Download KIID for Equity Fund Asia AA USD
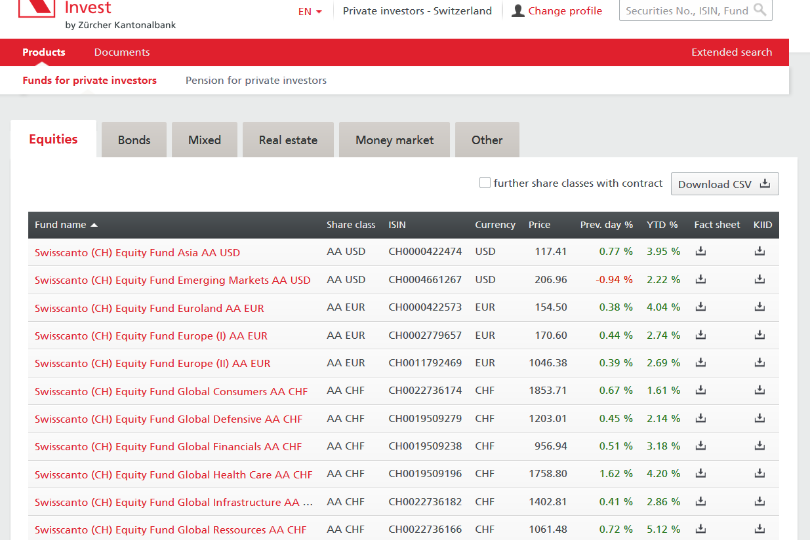810x540 pixels. (759, 251)
